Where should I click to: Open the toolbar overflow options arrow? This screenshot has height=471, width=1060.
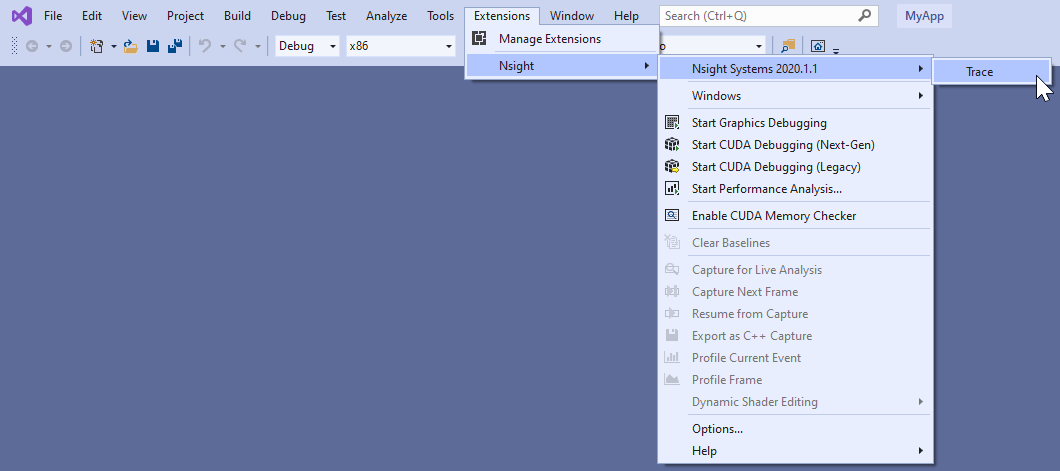point(836,50)
